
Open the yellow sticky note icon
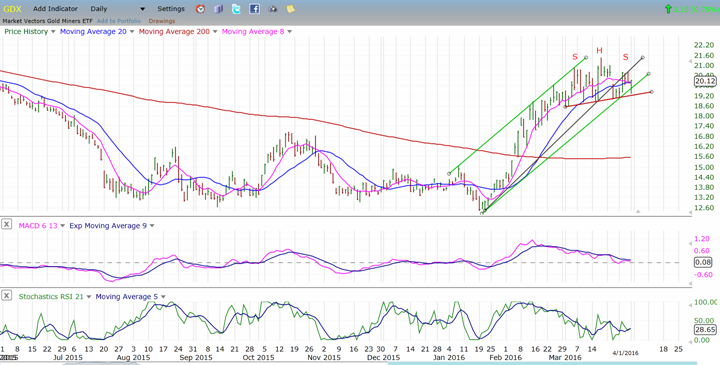[290, 9]
